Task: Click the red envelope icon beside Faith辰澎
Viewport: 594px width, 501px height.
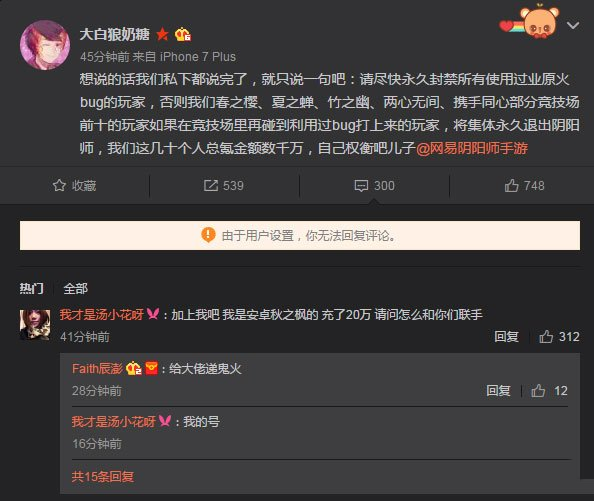Action: pos(152,368)
